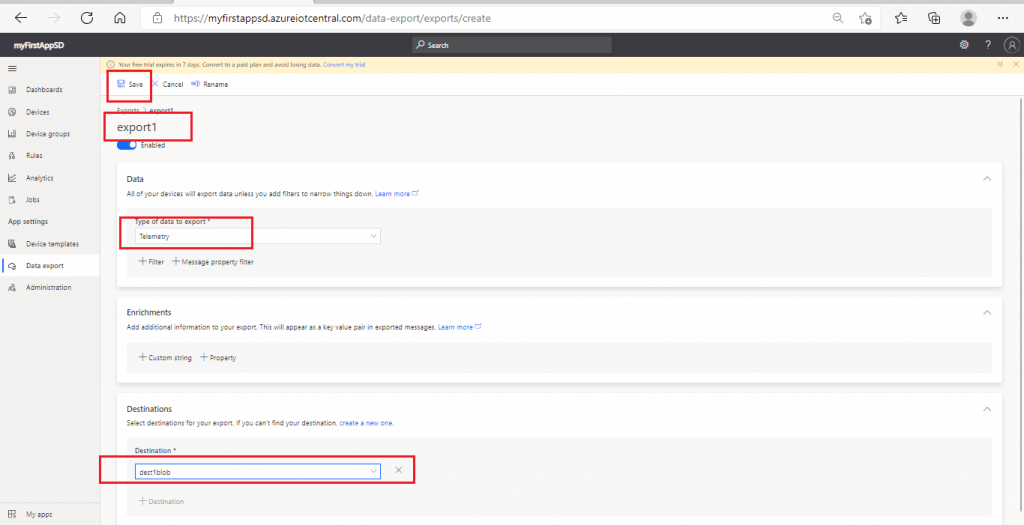Collapse the trial banner with double chevron
Screen dimensions: 1024x525
[1000, 65]
